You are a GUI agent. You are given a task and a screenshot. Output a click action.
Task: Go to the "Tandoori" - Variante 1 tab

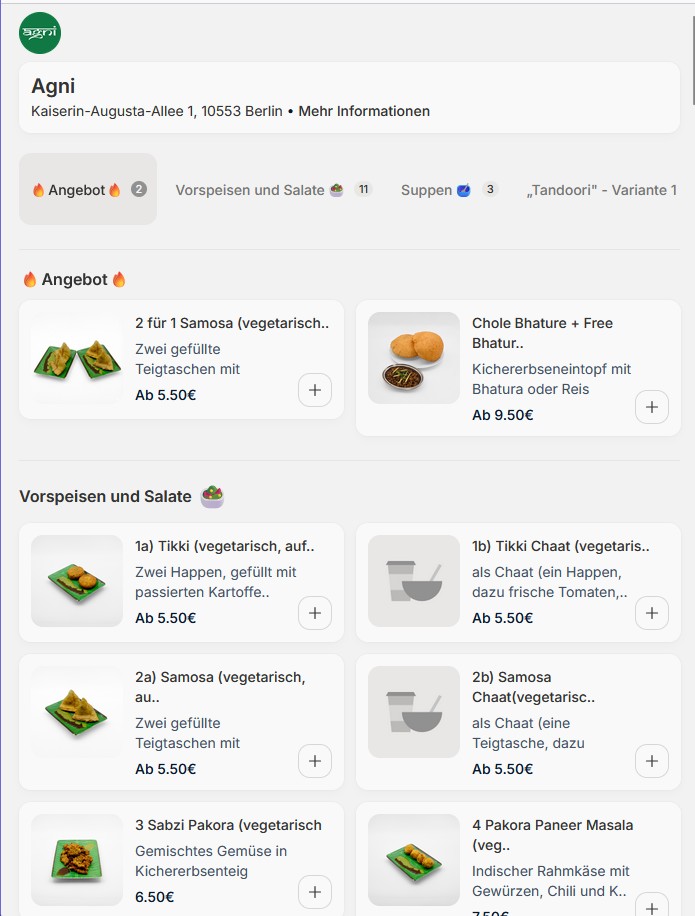tap(601, 190)
